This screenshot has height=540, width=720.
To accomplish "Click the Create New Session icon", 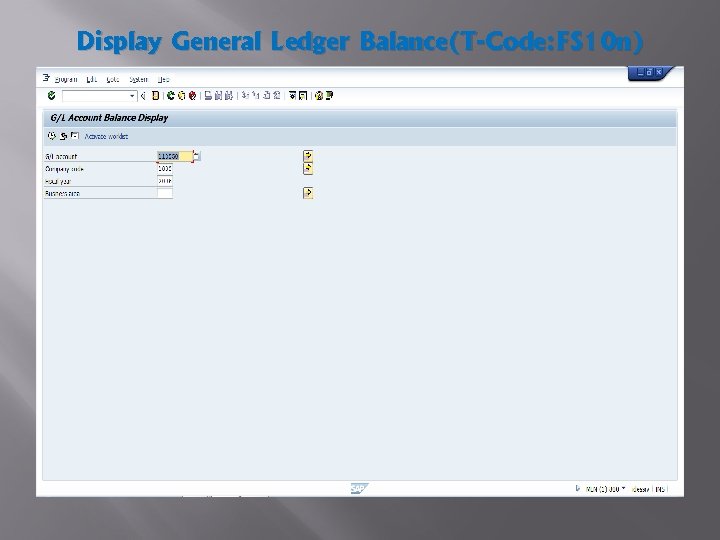I will point(292,96).
